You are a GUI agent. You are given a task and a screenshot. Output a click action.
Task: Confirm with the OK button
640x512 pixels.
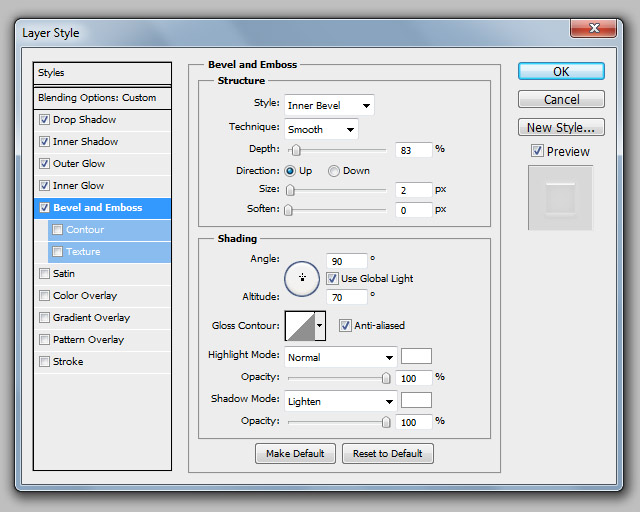click(x=561, y=71)
